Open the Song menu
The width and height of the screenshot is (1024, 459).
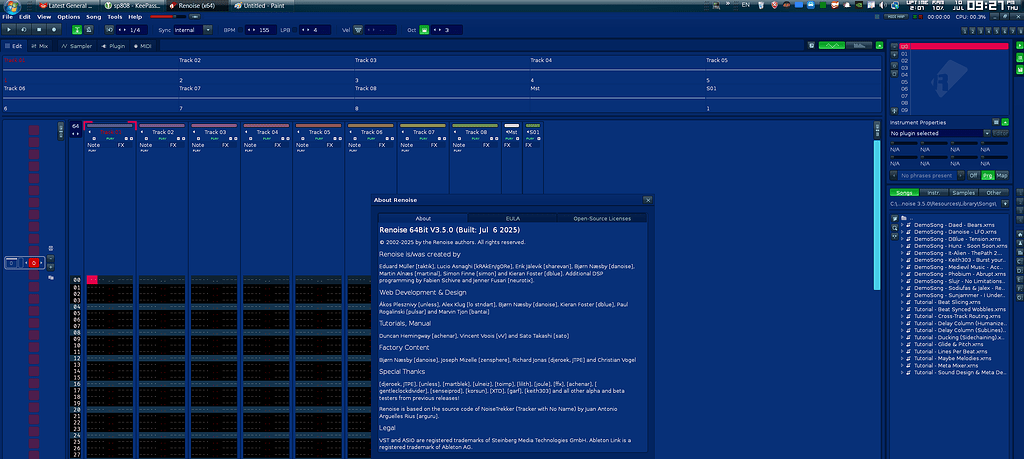click(x=94, y=16)
